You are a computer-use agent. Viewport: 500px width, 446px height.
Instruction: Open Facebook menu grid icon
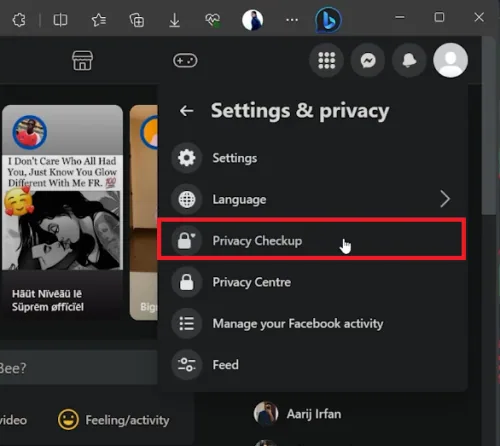point(326,60)
